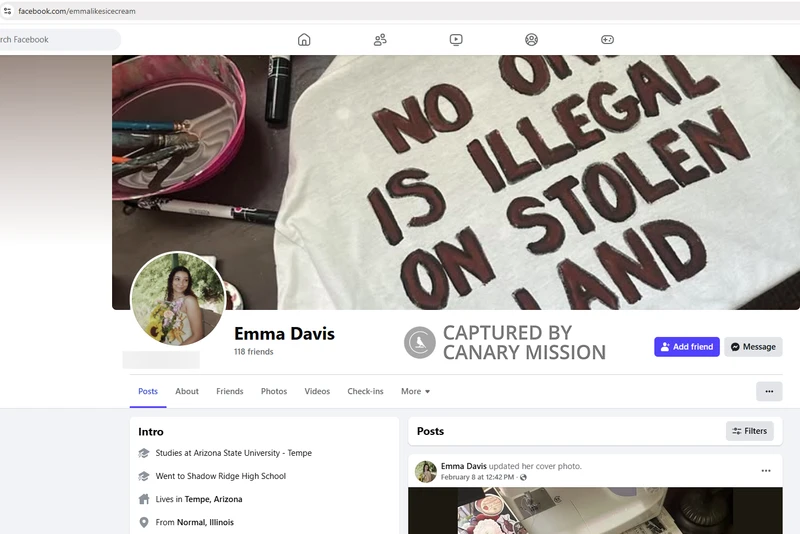Open the three-dot menu on Emma's post
This screenshot has height=534, width=800.
[766, 471]
